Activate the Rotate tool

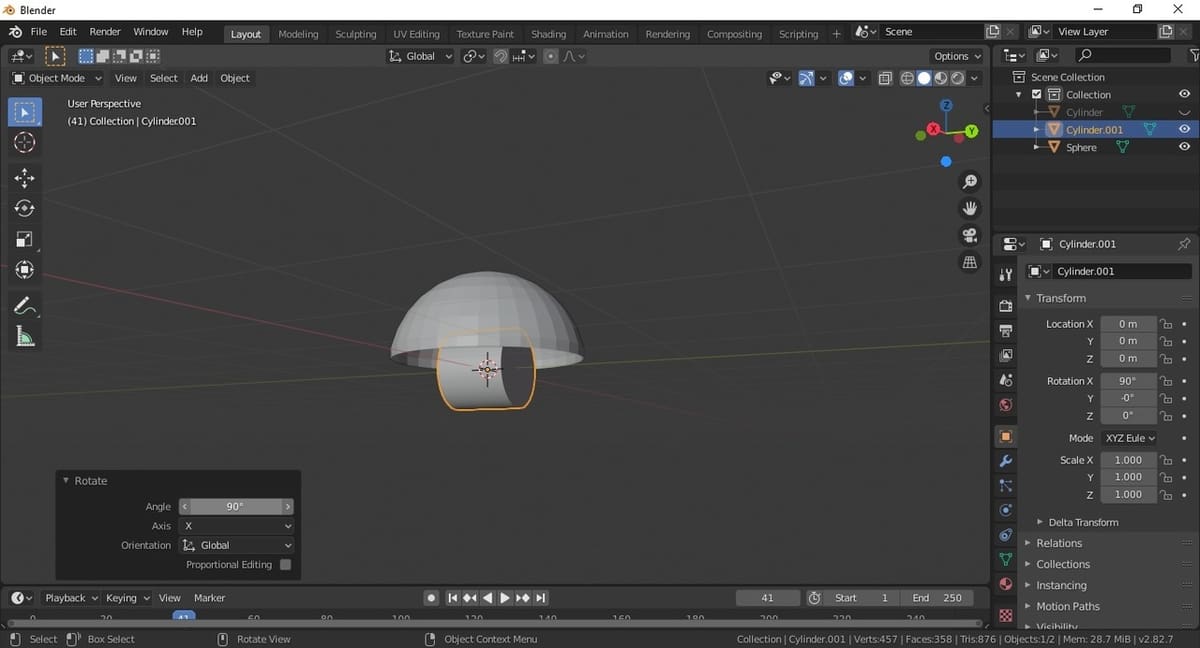point(25,208)
